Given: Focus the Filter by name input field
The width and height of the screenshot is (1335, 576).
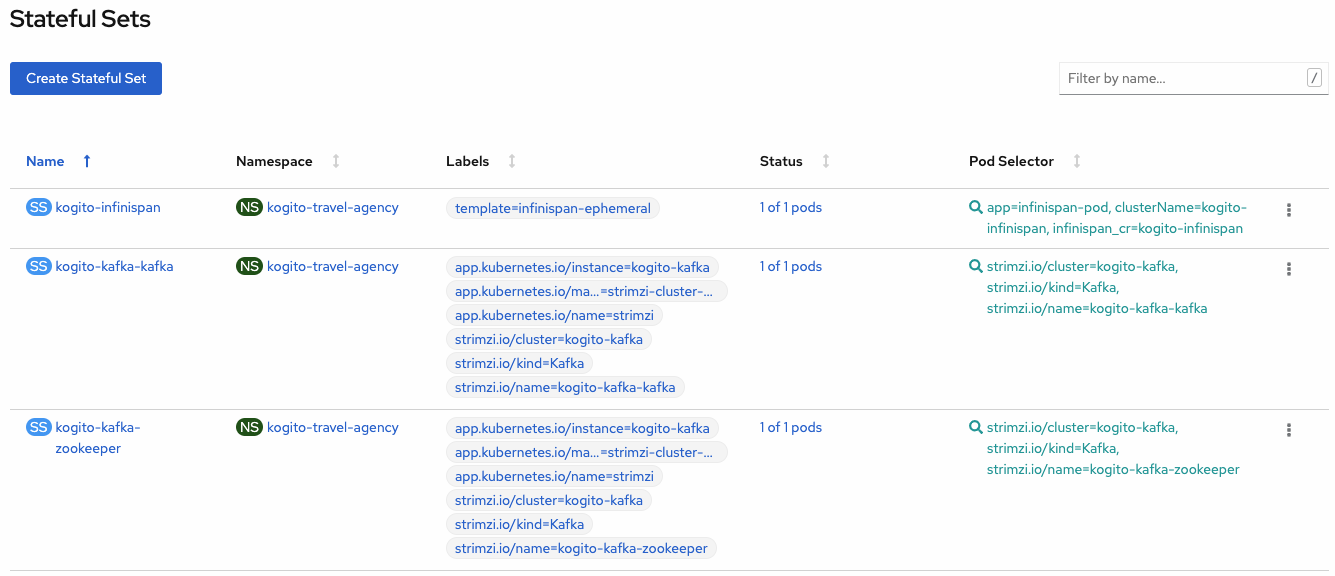Looking at the screenshot, I should click(x=1183, y=78).
